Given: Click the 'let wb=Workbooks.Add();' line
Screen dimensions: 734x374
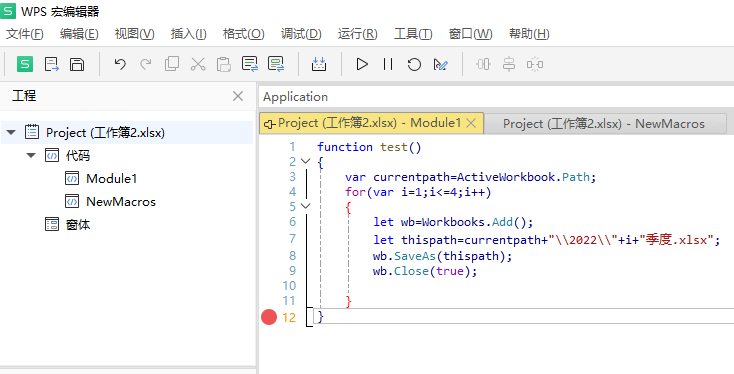Looking at the screenshot, I should click(453, 221).
